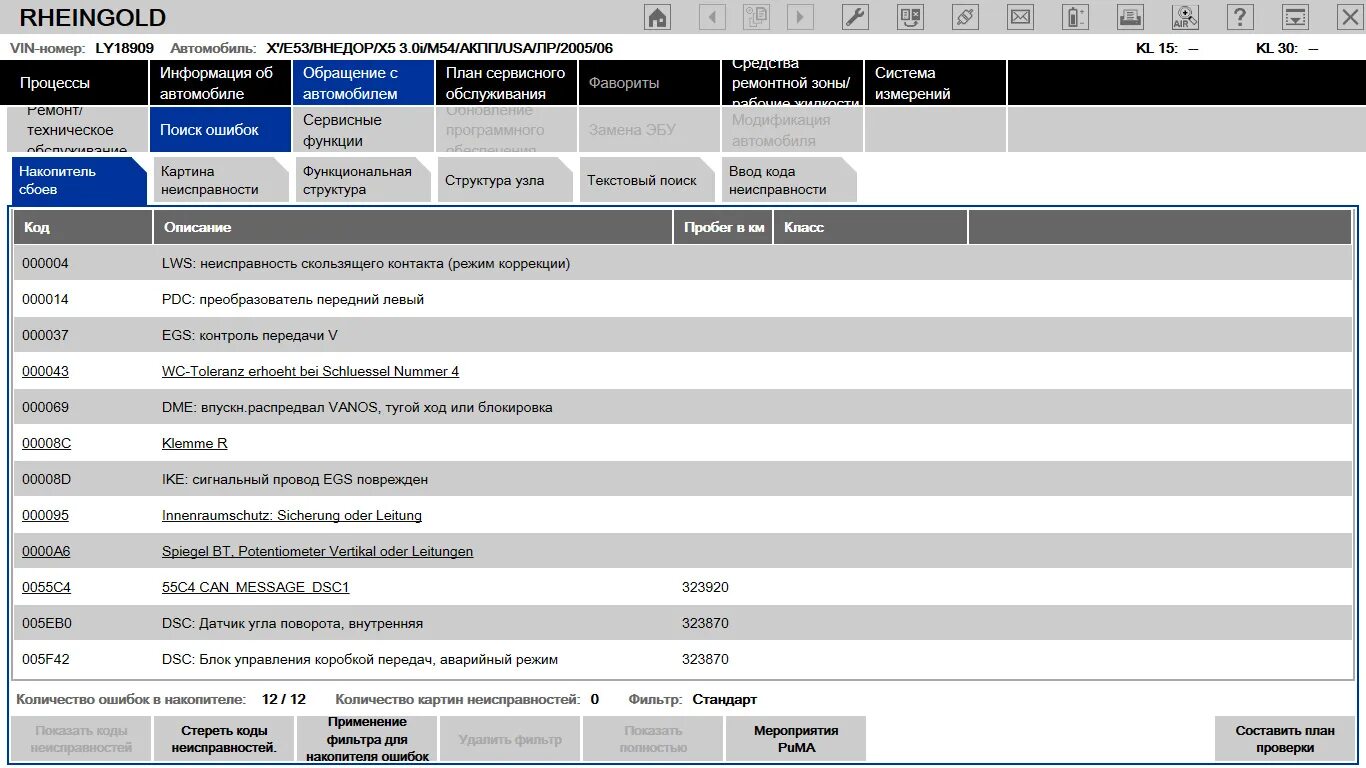Sort by the Класс column header
Screen dimensions: 1366x768
click(870, 227)
